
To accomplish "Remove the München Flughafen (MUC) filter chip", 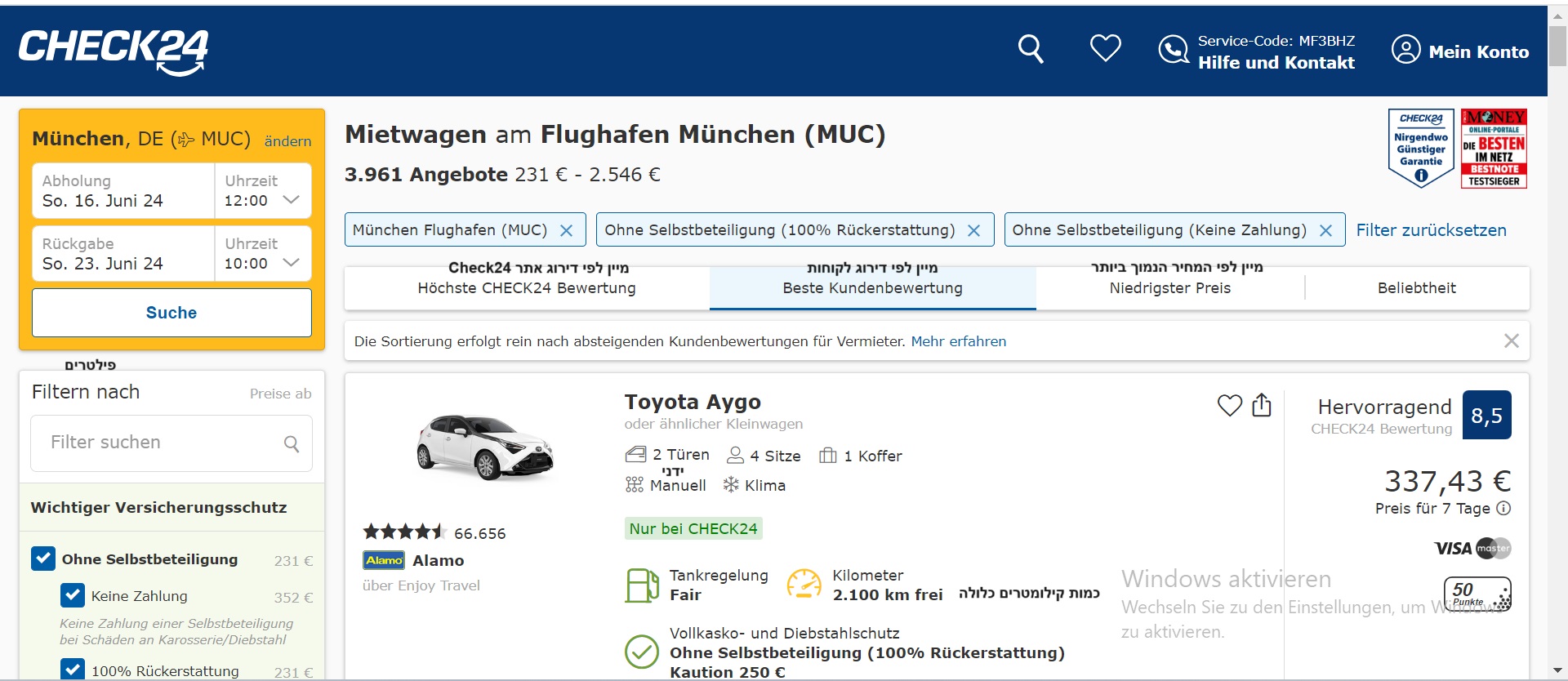I will [566, 231].
